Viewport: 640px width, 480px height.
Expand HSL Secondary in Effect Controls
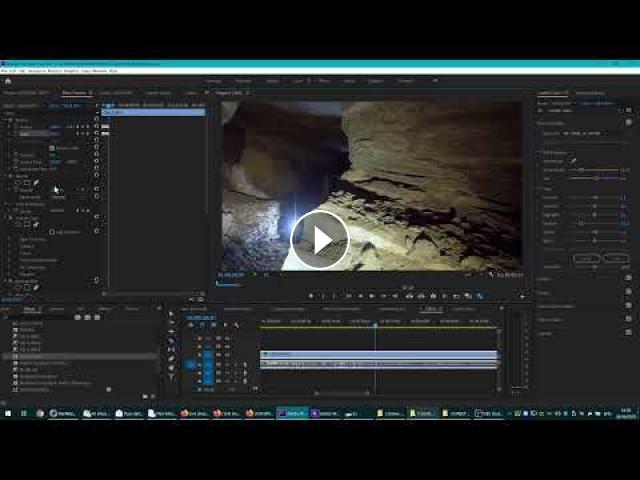(10, 267)
